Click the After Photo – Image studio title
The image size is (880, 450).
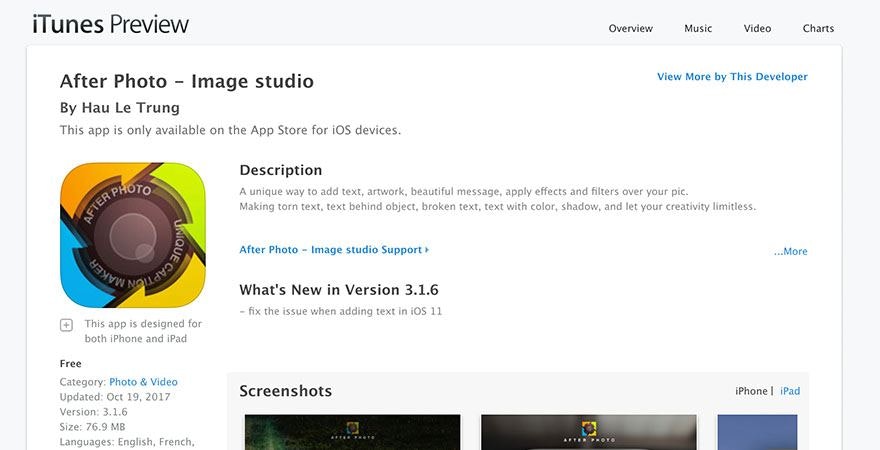click(x=187, y=81)
